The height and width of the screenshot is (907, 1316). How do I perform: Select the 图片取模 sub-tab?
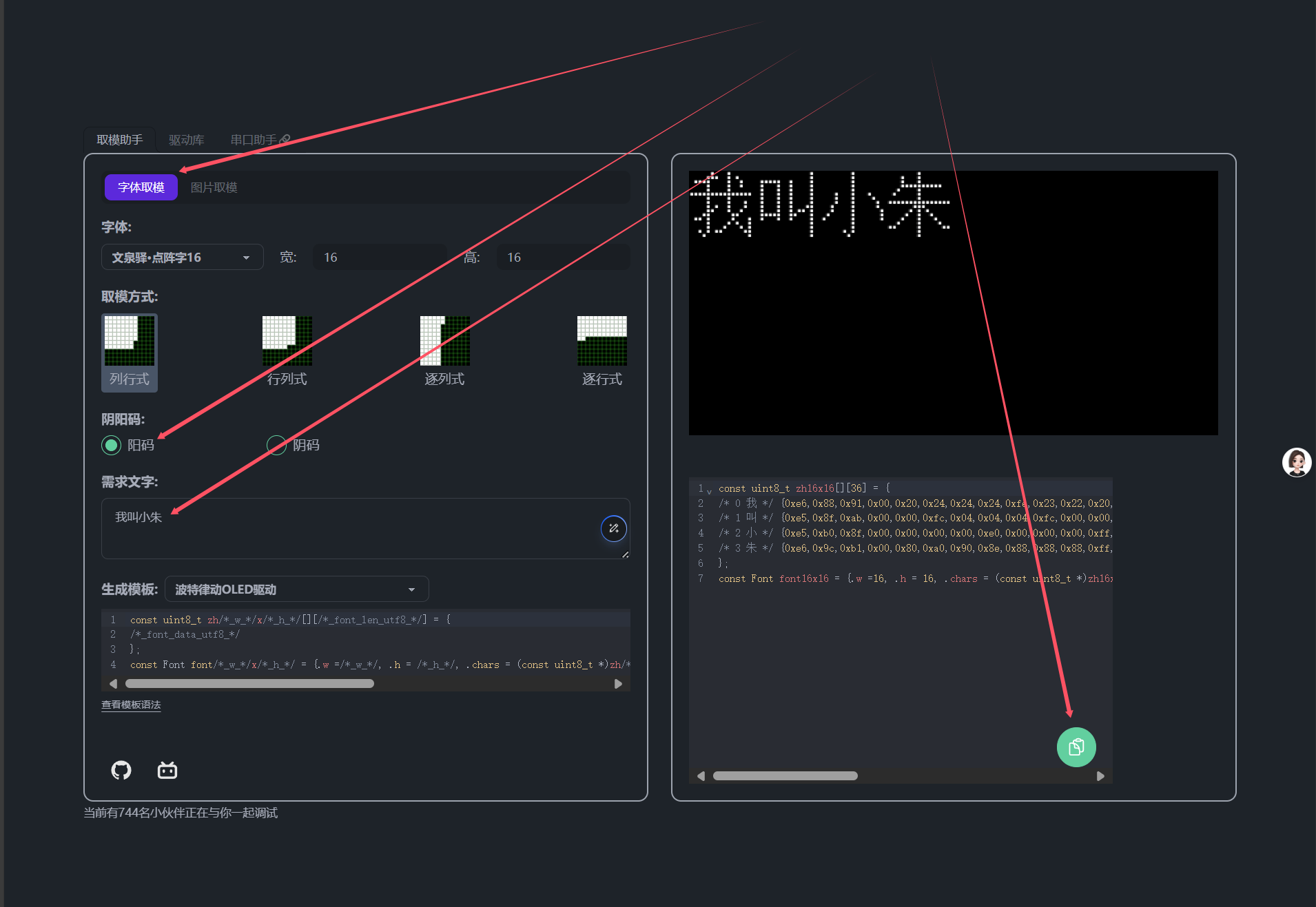coord(214,187)
